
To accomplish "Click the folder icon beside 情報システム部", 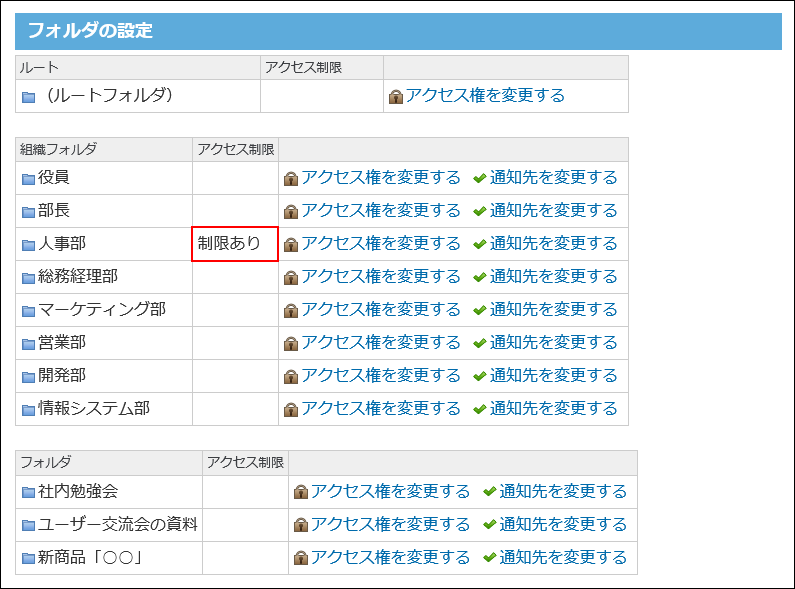I will pyautogui.click(x=28, y=410).
